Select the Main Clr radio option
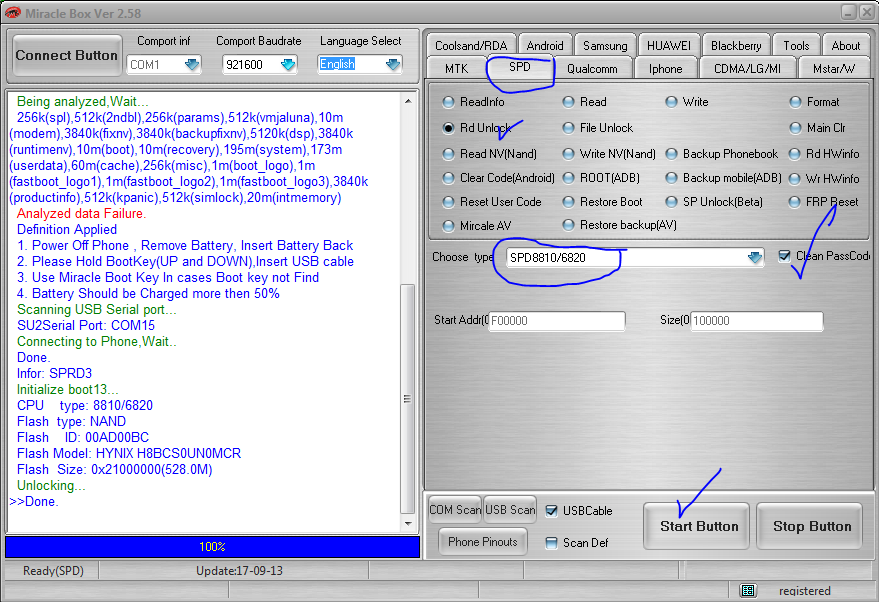Image resolution: width=879 pixels, height=602 pixels. pos(795,128)
